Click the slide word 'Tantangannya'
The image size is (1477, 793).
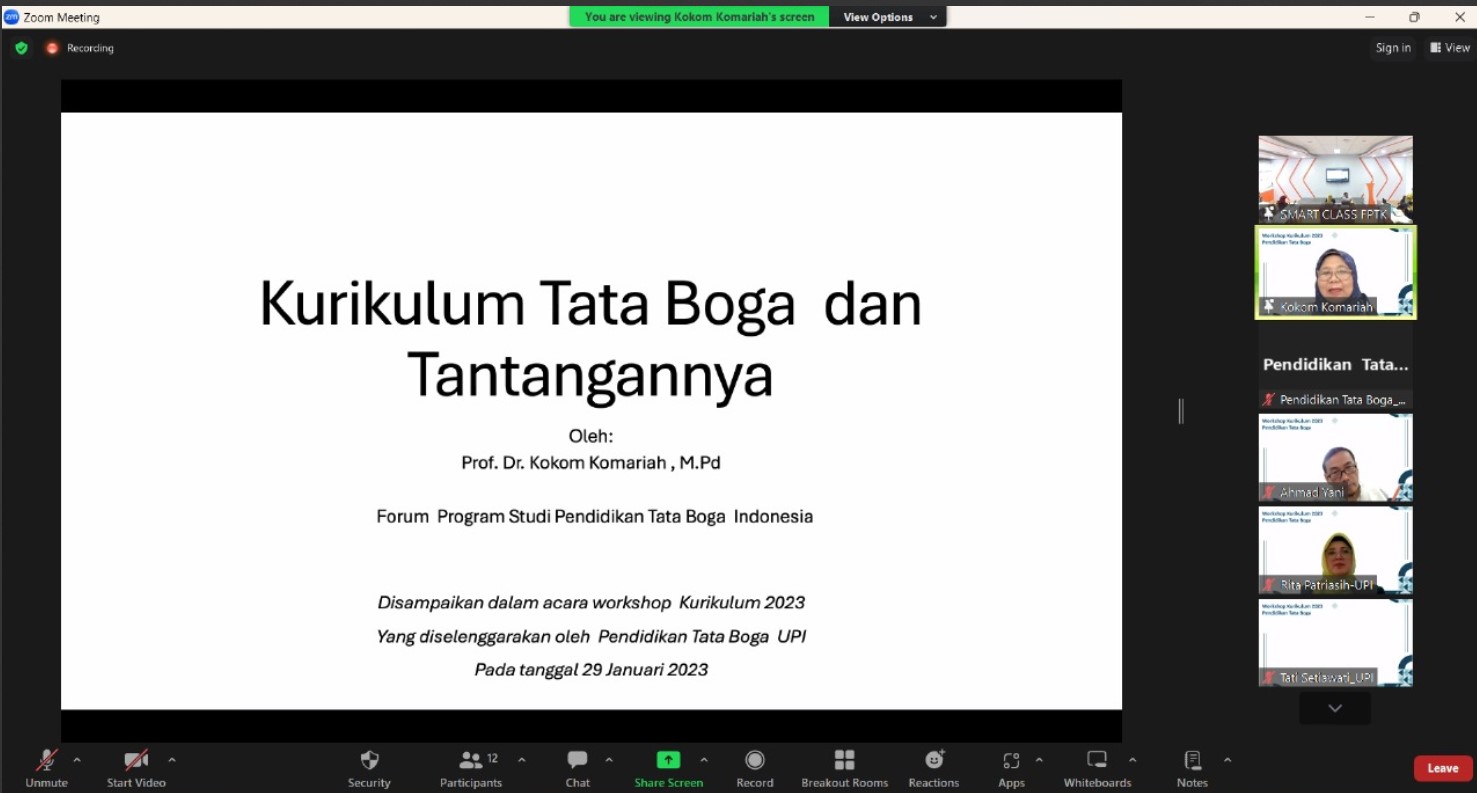point(590,376)
